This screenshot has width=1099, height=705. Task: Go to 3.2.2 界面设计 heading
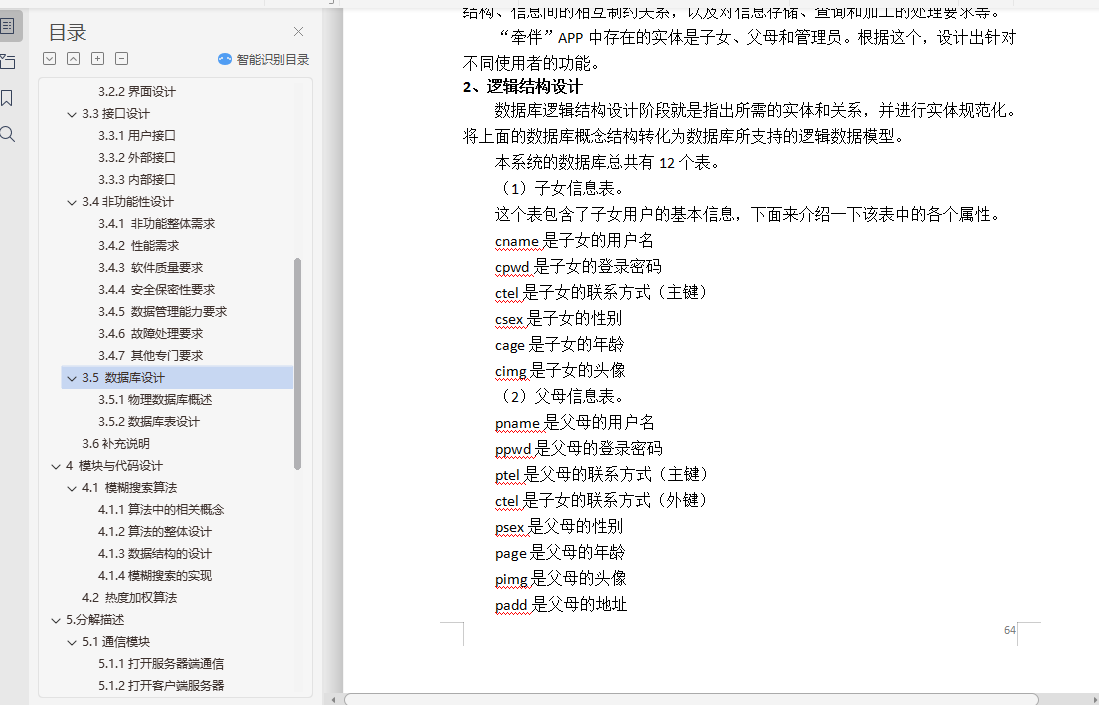coord(137,92)
